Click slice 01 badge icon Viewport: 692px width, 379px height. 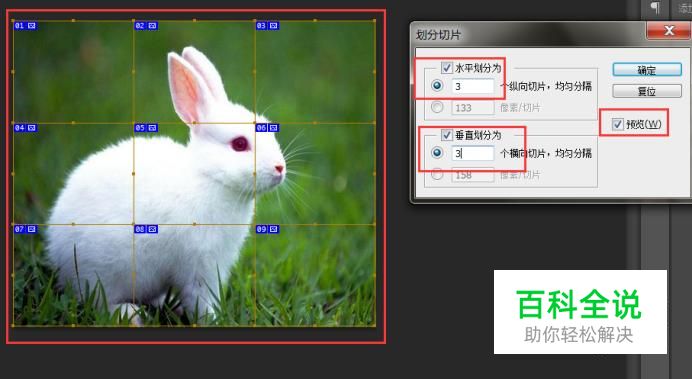[x=32, y=26]
